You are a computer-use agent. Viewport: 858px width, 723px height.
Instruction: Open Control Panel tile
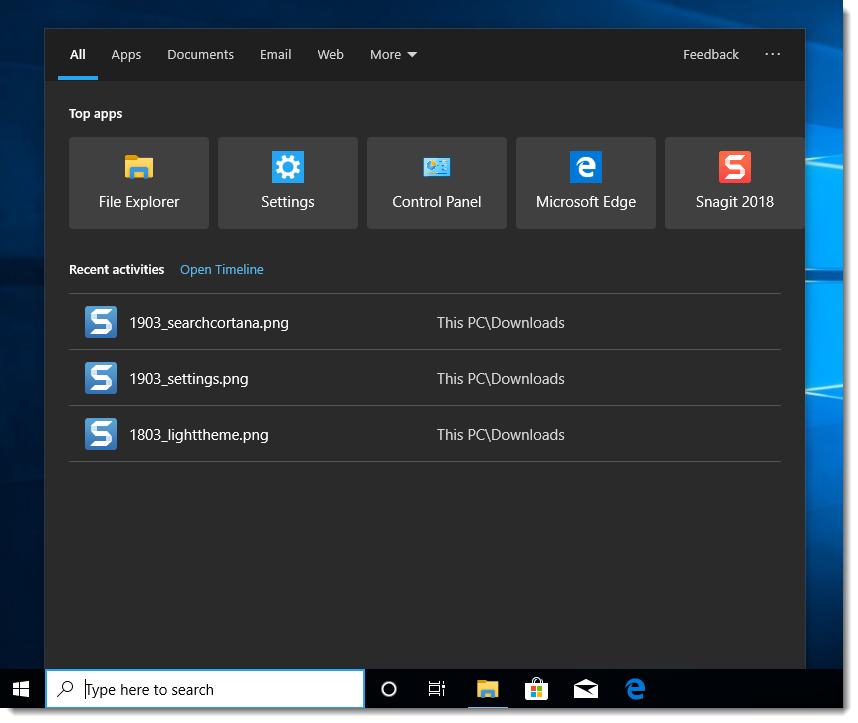(437, 183)
